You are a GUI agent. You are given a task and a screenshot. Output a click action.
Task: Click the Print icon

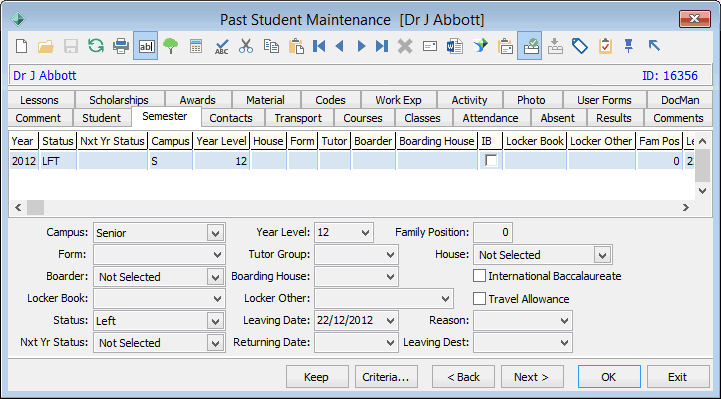121,46
